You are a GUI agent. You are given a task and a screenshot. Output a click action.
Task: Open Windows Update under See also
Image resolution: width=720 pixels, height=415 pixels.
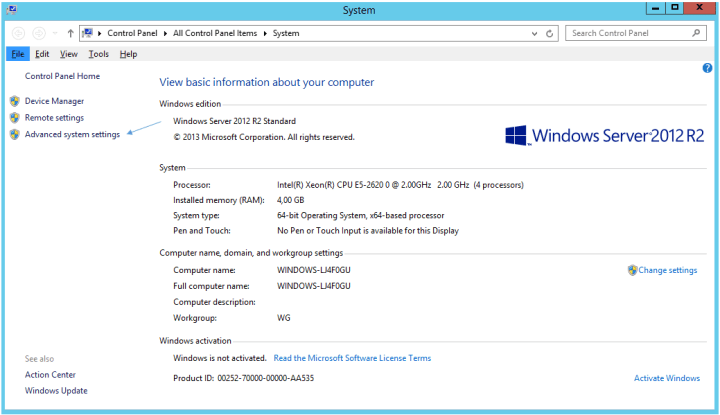click(x=56, y=391)
